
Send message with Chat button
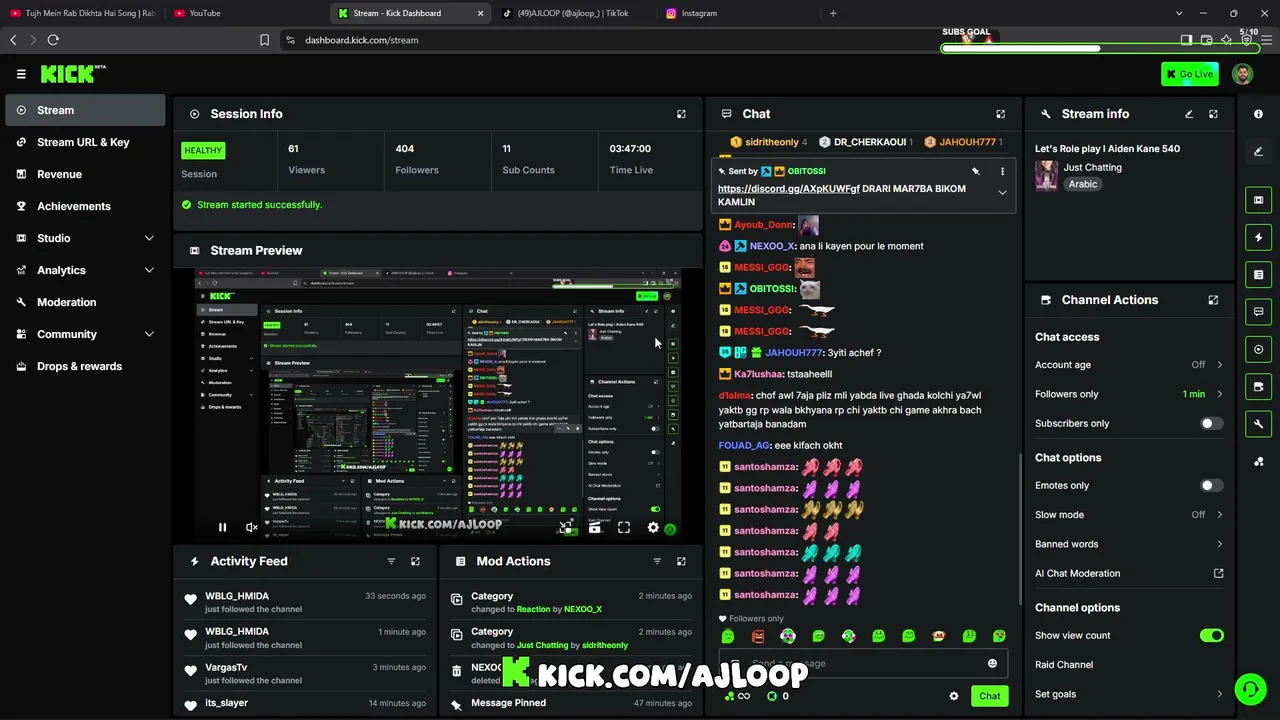[989, 696]
